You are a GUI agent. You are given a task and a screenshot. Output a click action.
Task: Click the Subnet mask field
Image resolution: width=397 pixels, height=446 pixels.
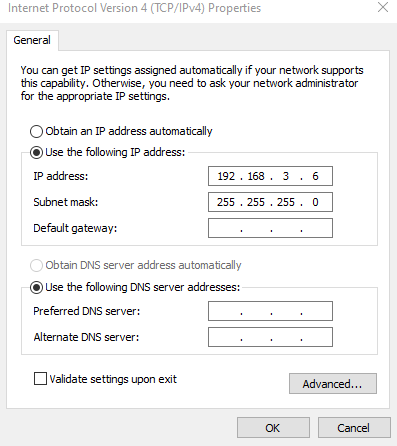270,202
